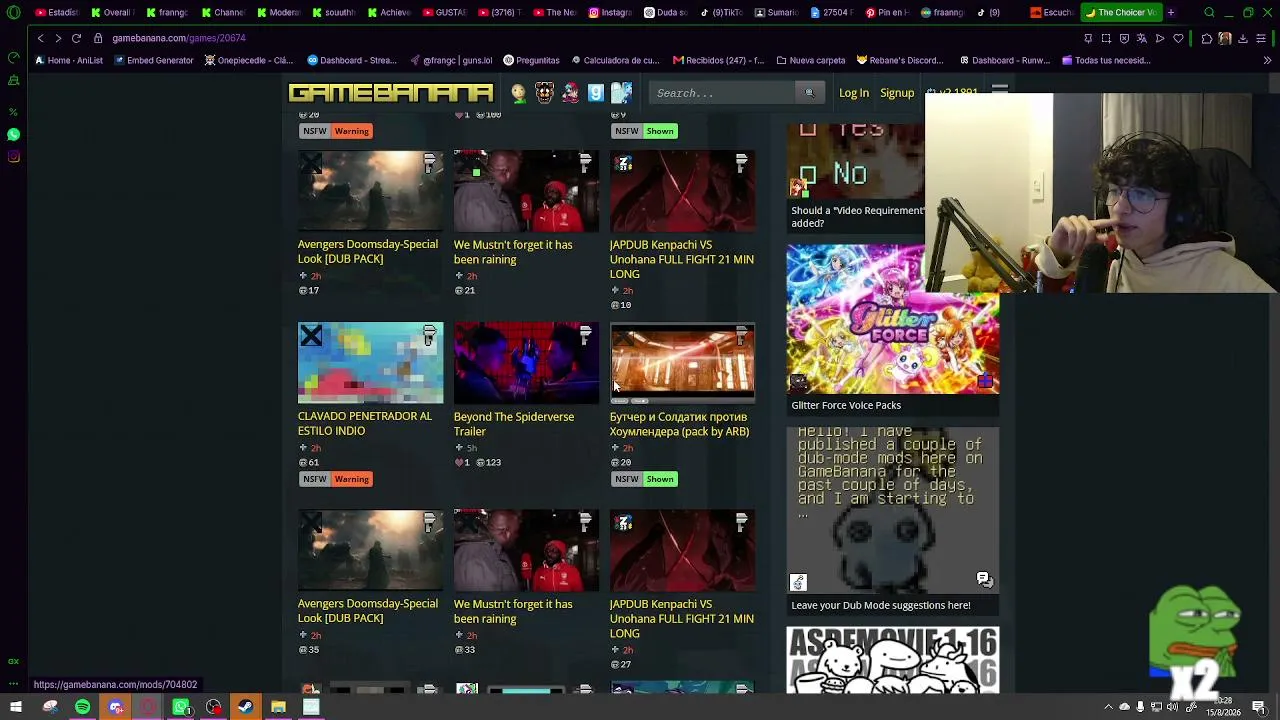Viewport: 1280px width, 720px height.
Task: Go back with the browser back arrow
Action: (40, 38)
